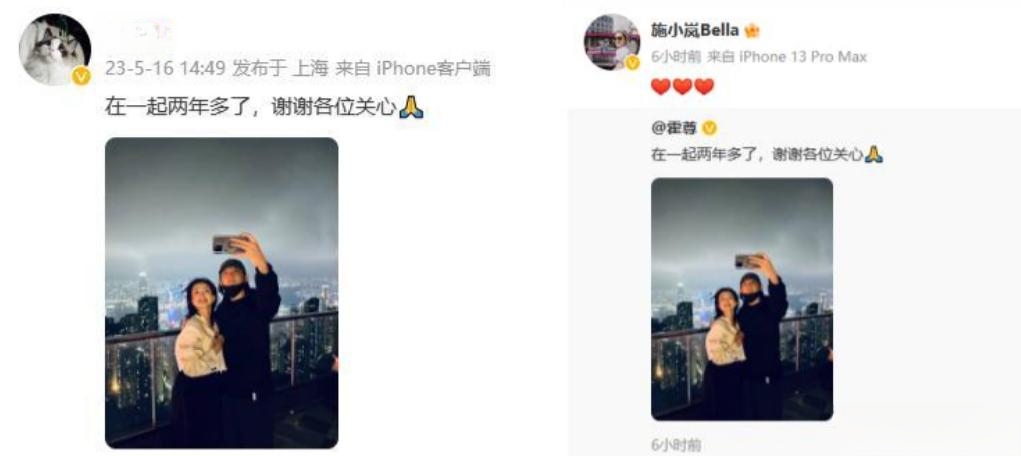Viewport: 1021px width, 456px height.
Task: Click the verified badge on 施小岚Bella's avatar
Action: [x=632, y=63]
